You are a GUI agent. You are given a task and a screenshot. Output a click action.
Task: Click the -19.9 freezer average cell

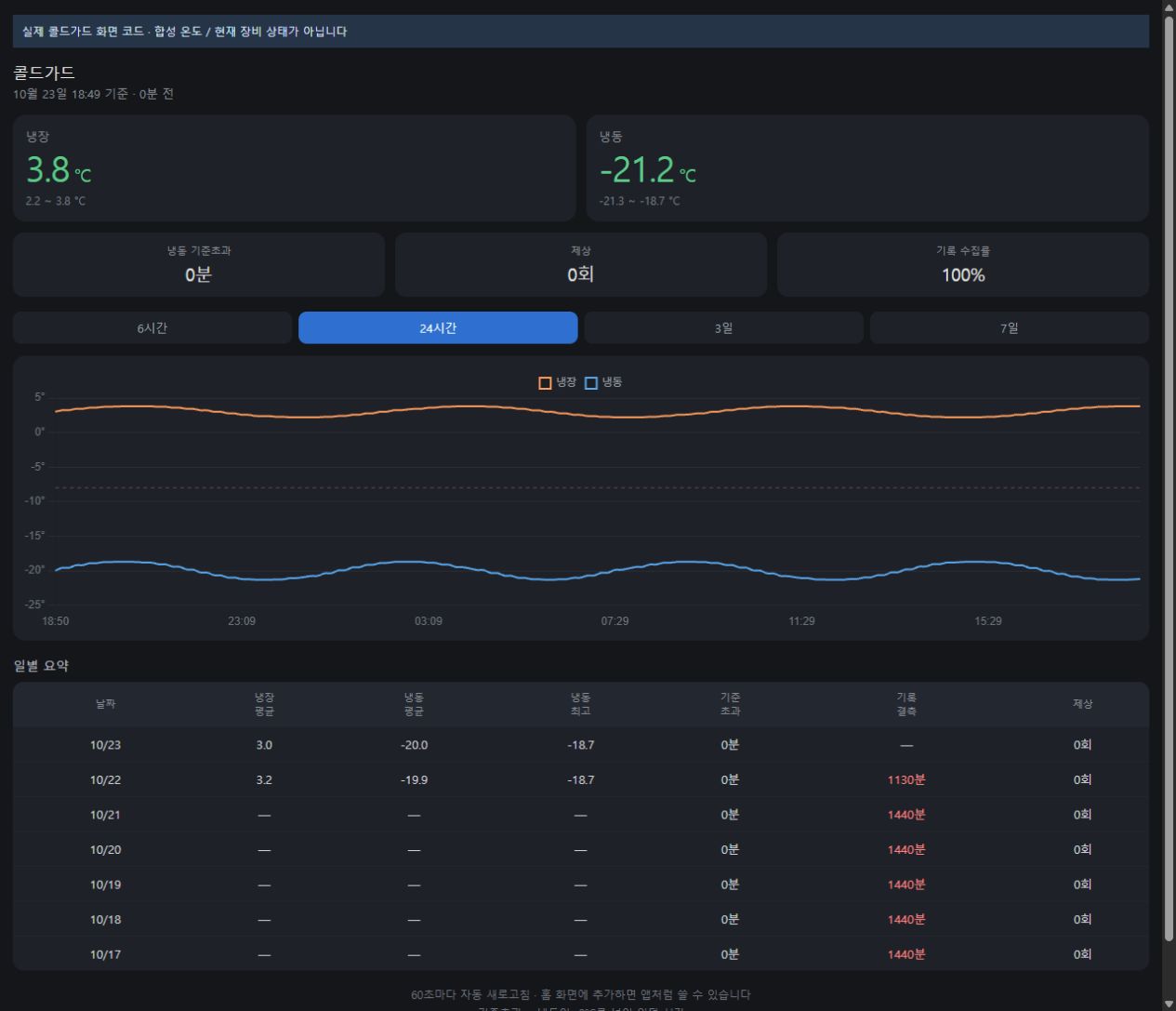(x=414, y=780)
